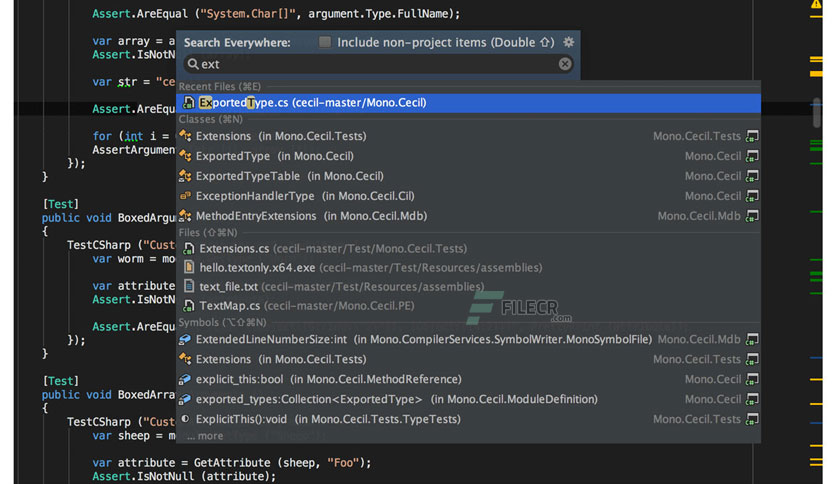This screenshot has width=836, height=484.
Task: Click code line with GetAttribute (sheep, "Foo")
Action: [x=231, y=463]
